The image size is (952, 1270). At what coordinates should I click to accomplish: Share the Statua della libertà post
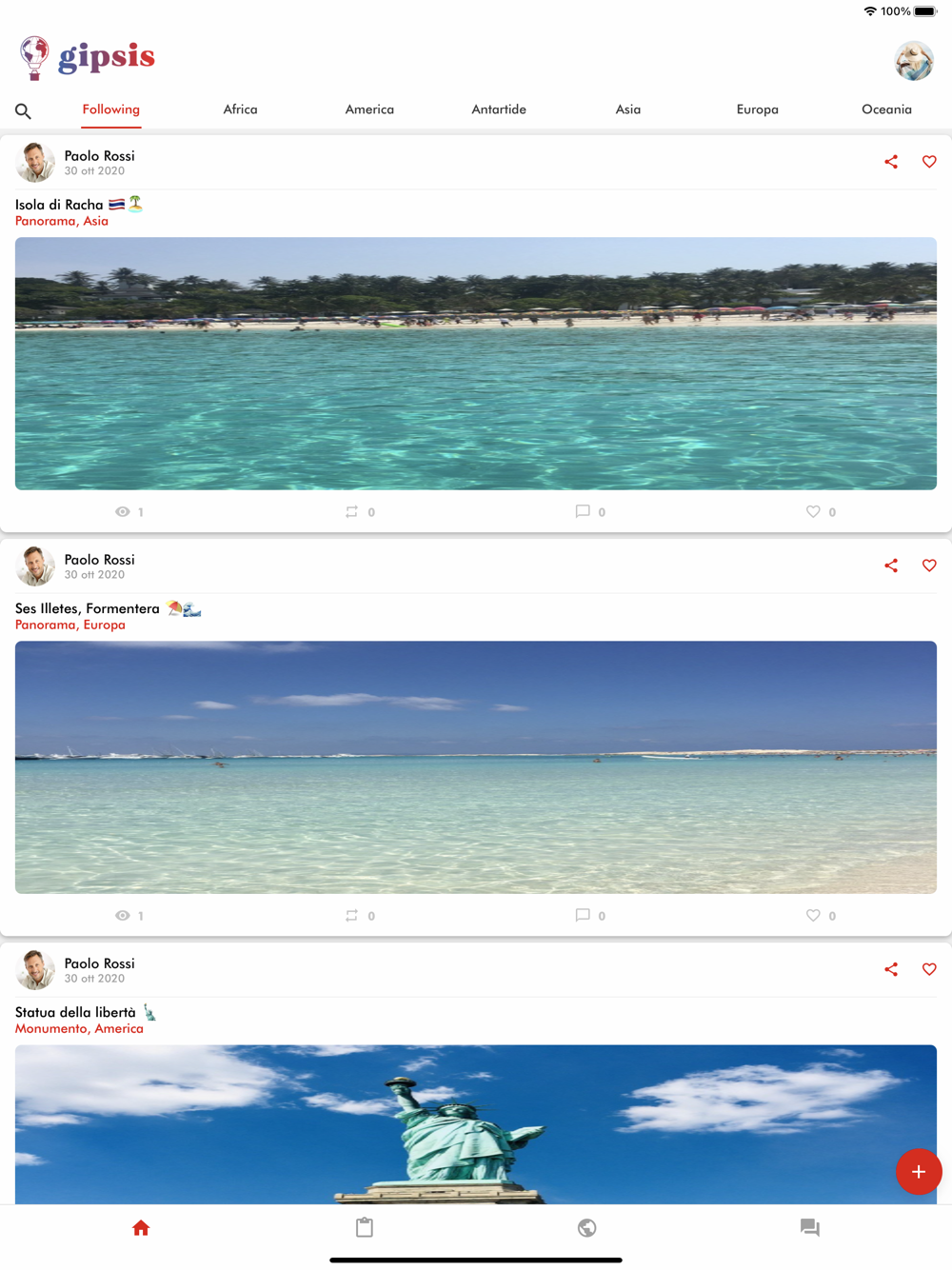point(891,969)
